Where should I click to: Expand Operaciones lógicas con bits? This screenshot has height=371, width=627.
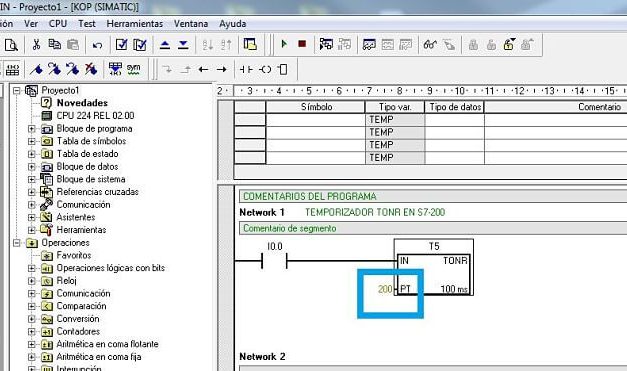[32, 268]
